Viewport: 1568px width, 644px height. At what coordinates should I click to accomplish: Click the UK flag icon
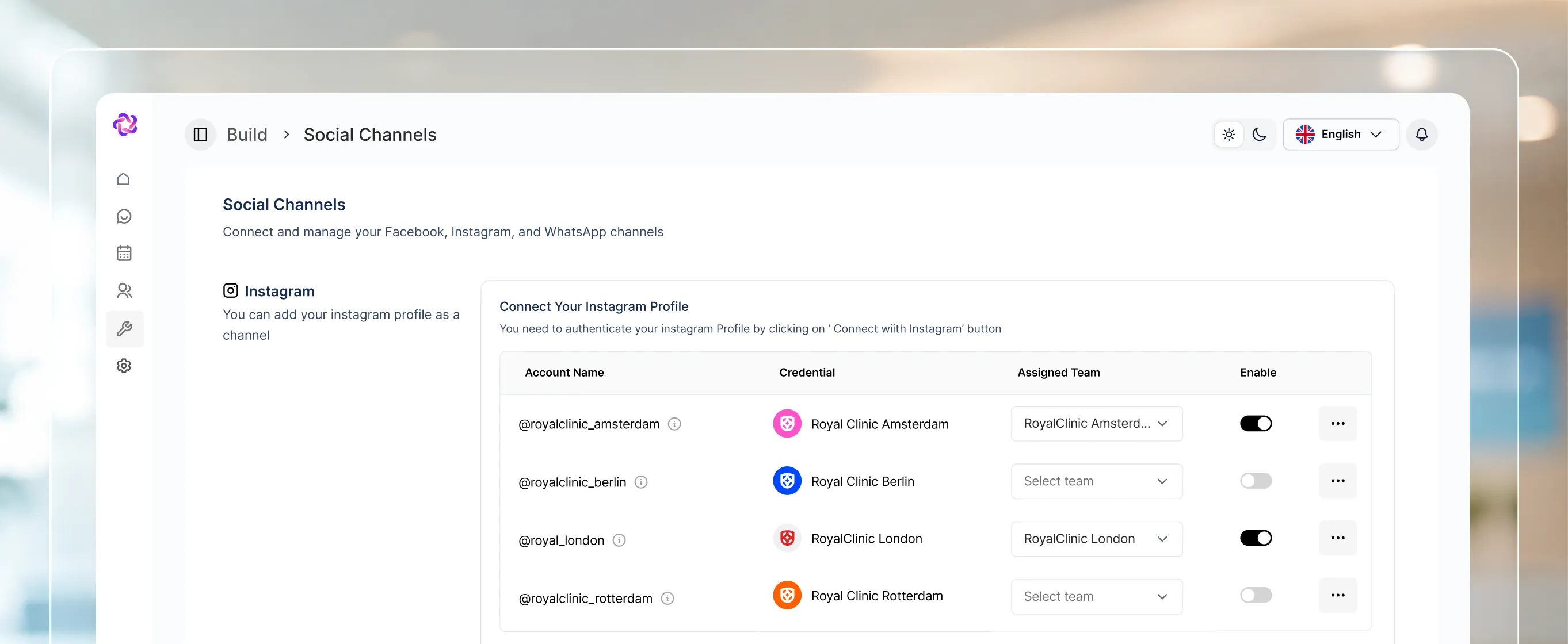pos(1304,135)
